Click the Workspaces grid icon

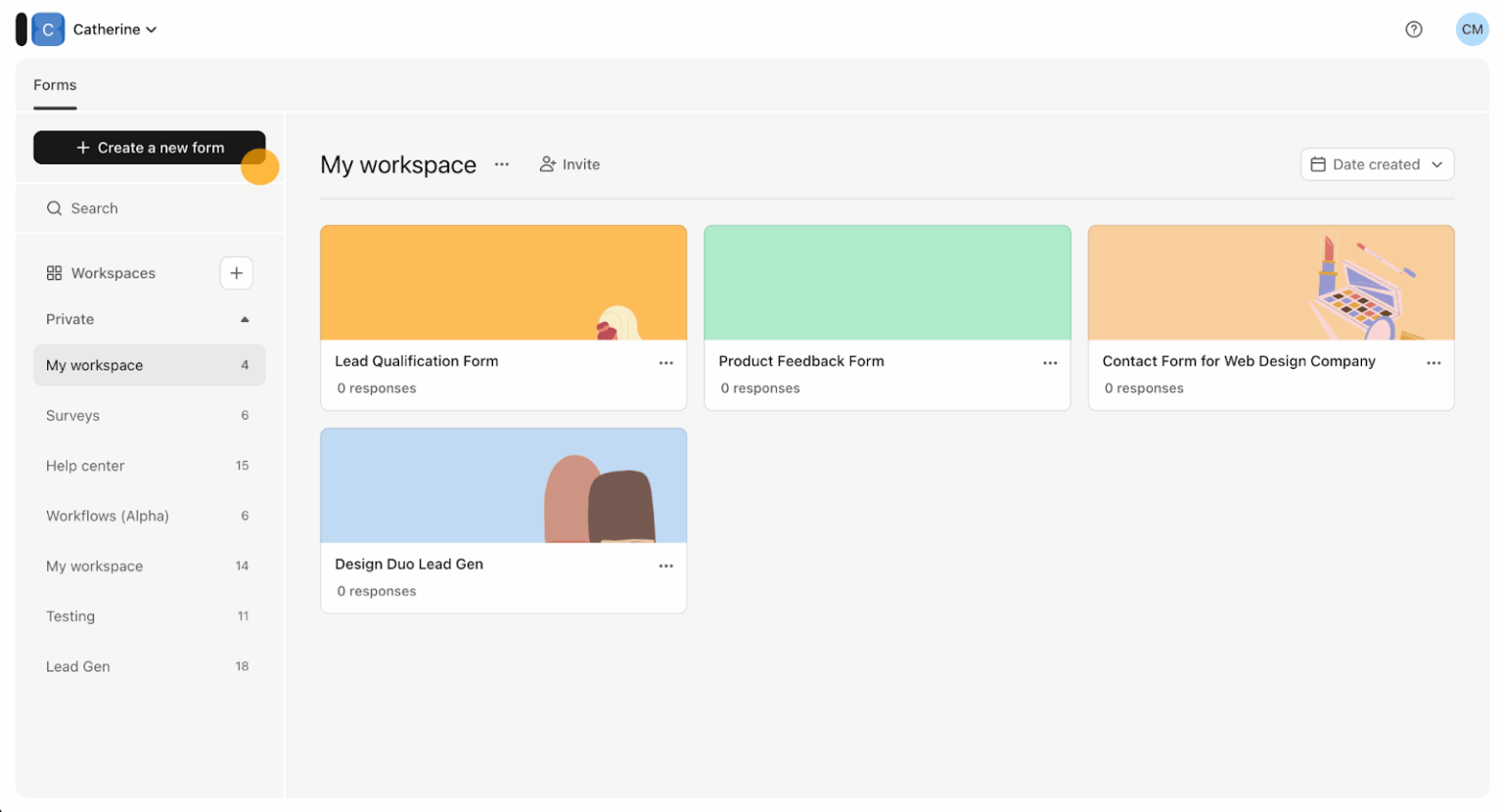(x=54, y=273)
